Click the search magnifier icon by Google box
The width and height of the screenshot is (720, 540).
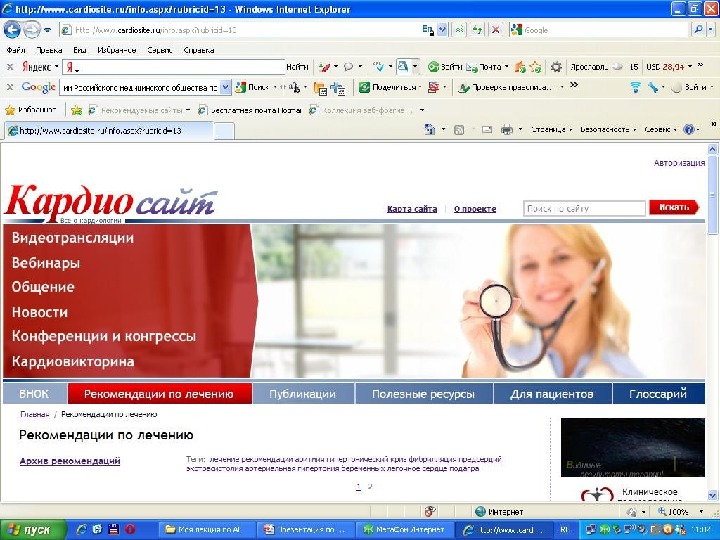[x=698, y=30]
